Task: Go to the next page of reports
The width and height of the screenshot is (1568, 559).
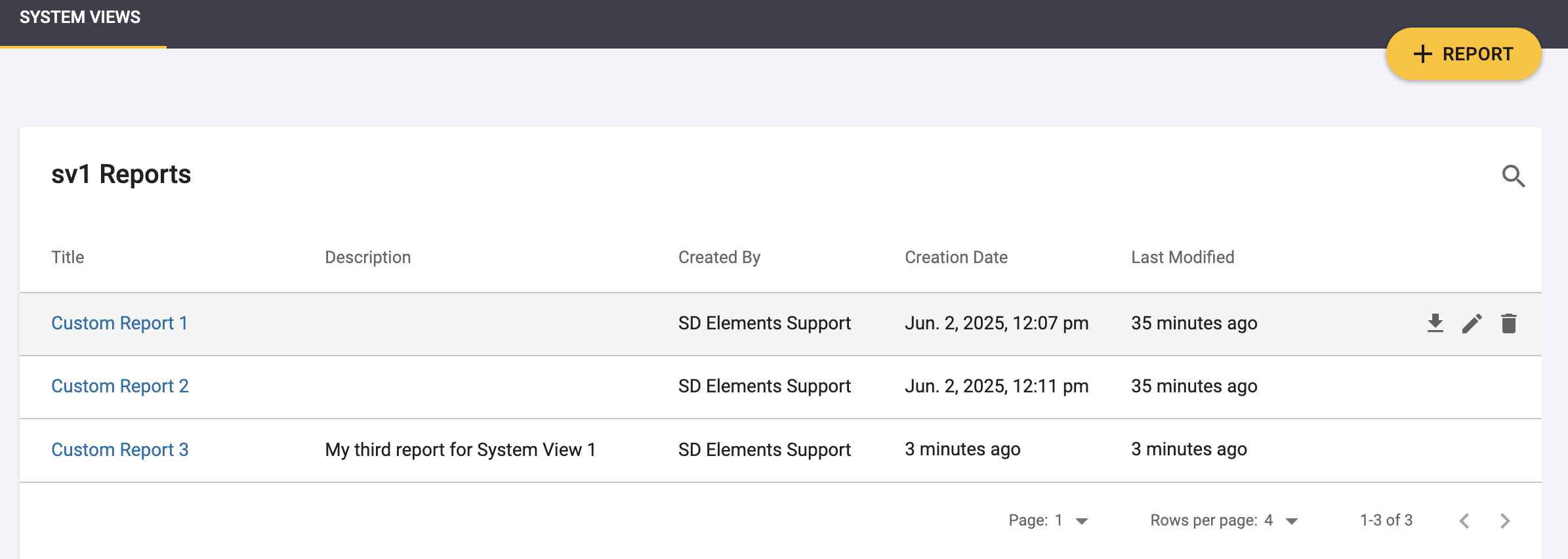Action: [x=1505, y=521]
